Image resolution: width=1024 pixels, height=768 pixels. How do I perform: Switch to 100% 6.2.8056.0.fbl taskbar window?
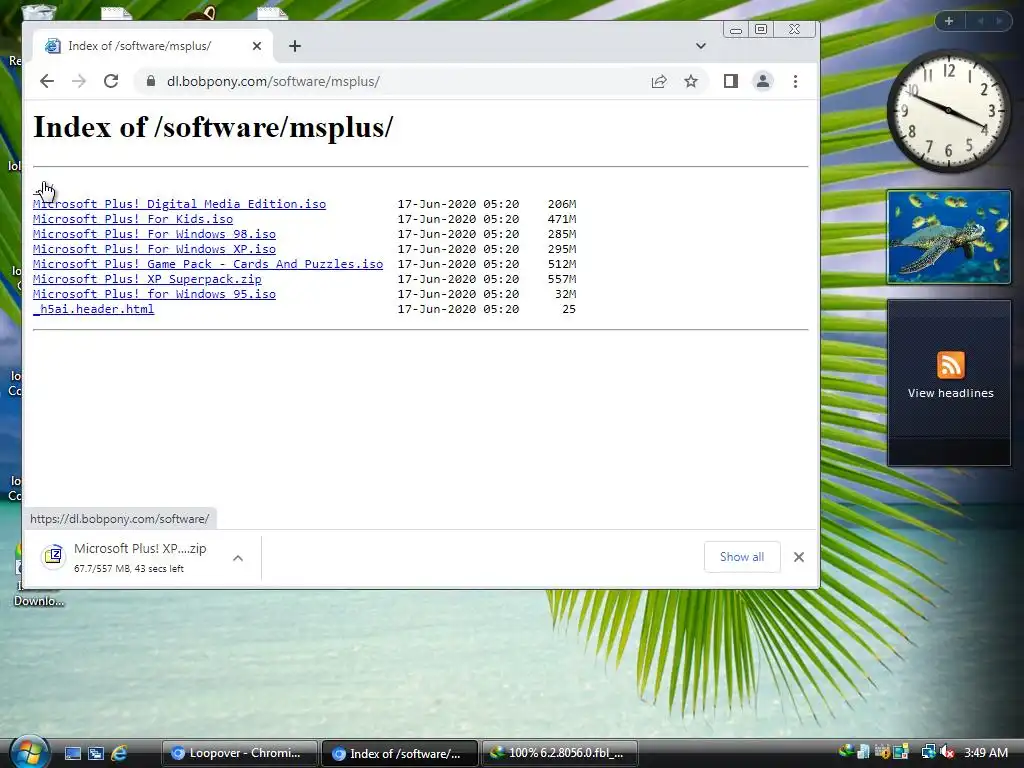[x=560, y=753]
